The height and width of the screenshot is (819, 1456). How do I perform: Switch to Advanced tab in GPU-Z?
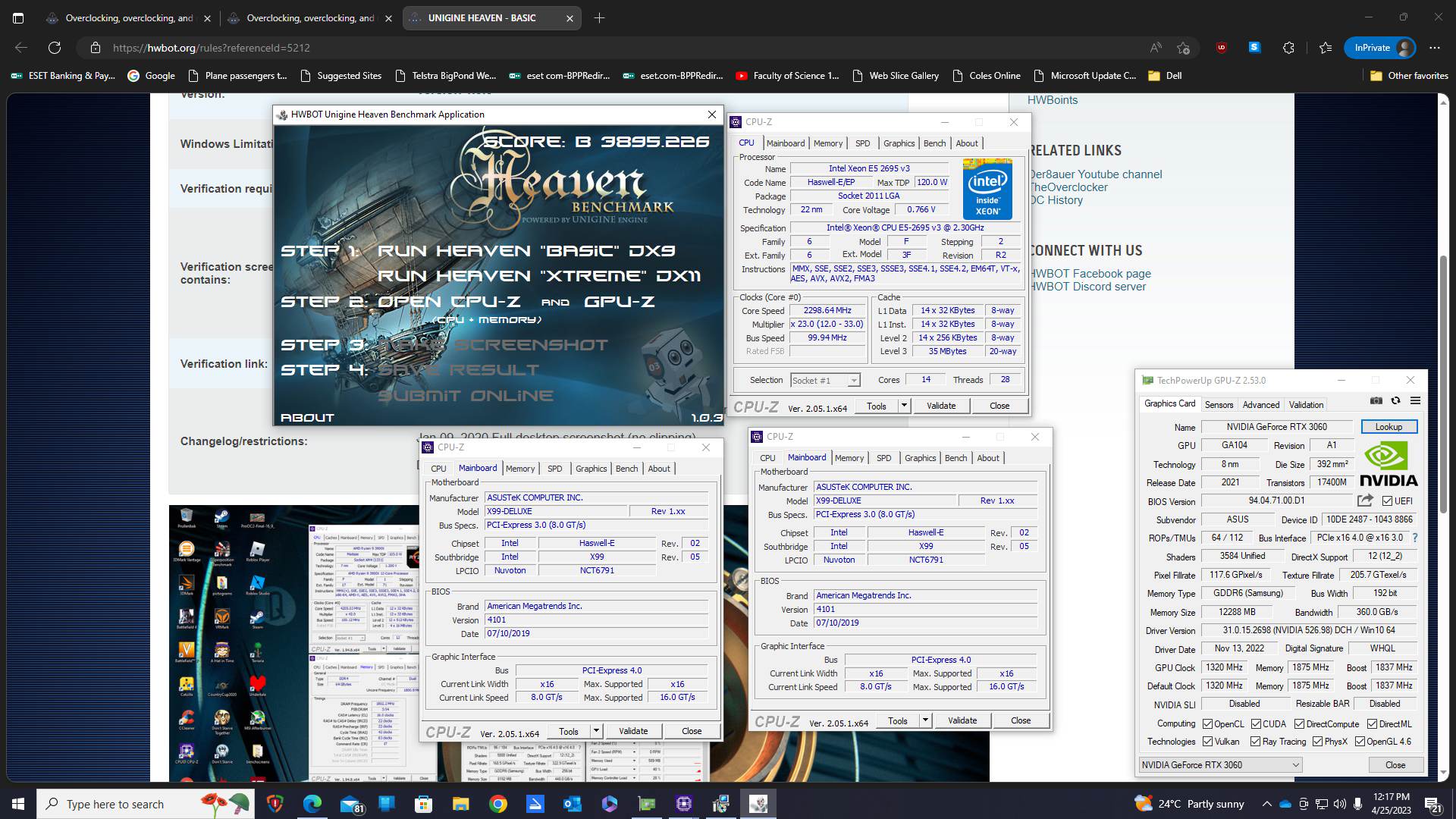[x=1261, y=404]
